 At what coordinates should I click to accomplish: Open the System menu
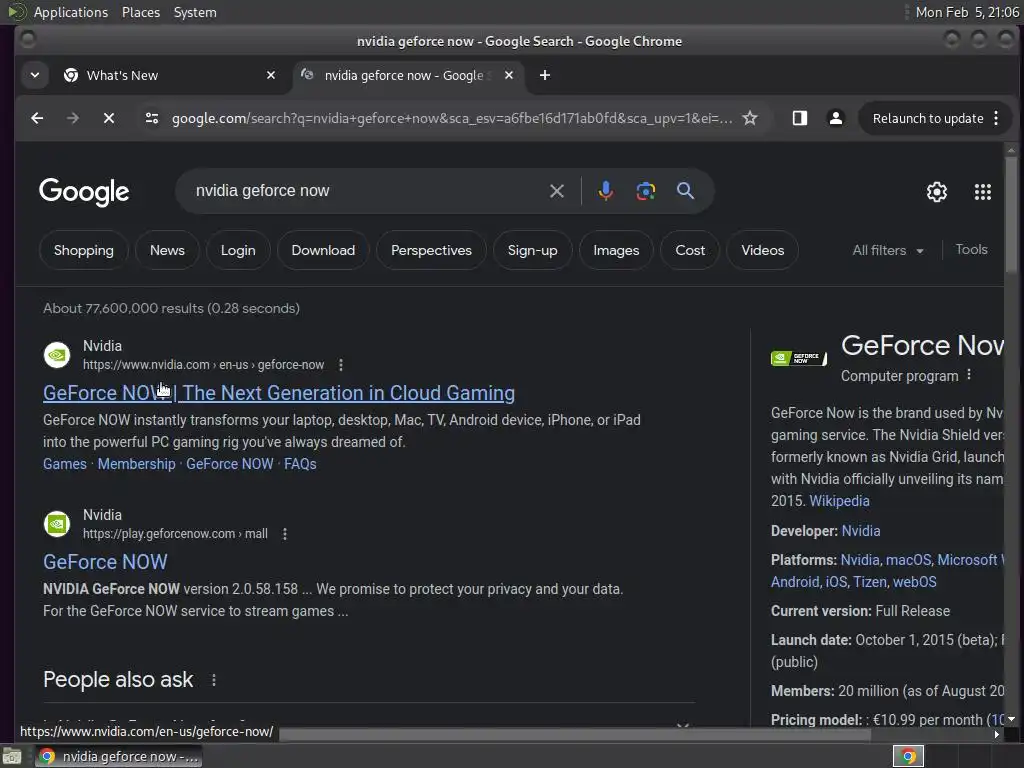pos(195,12)
